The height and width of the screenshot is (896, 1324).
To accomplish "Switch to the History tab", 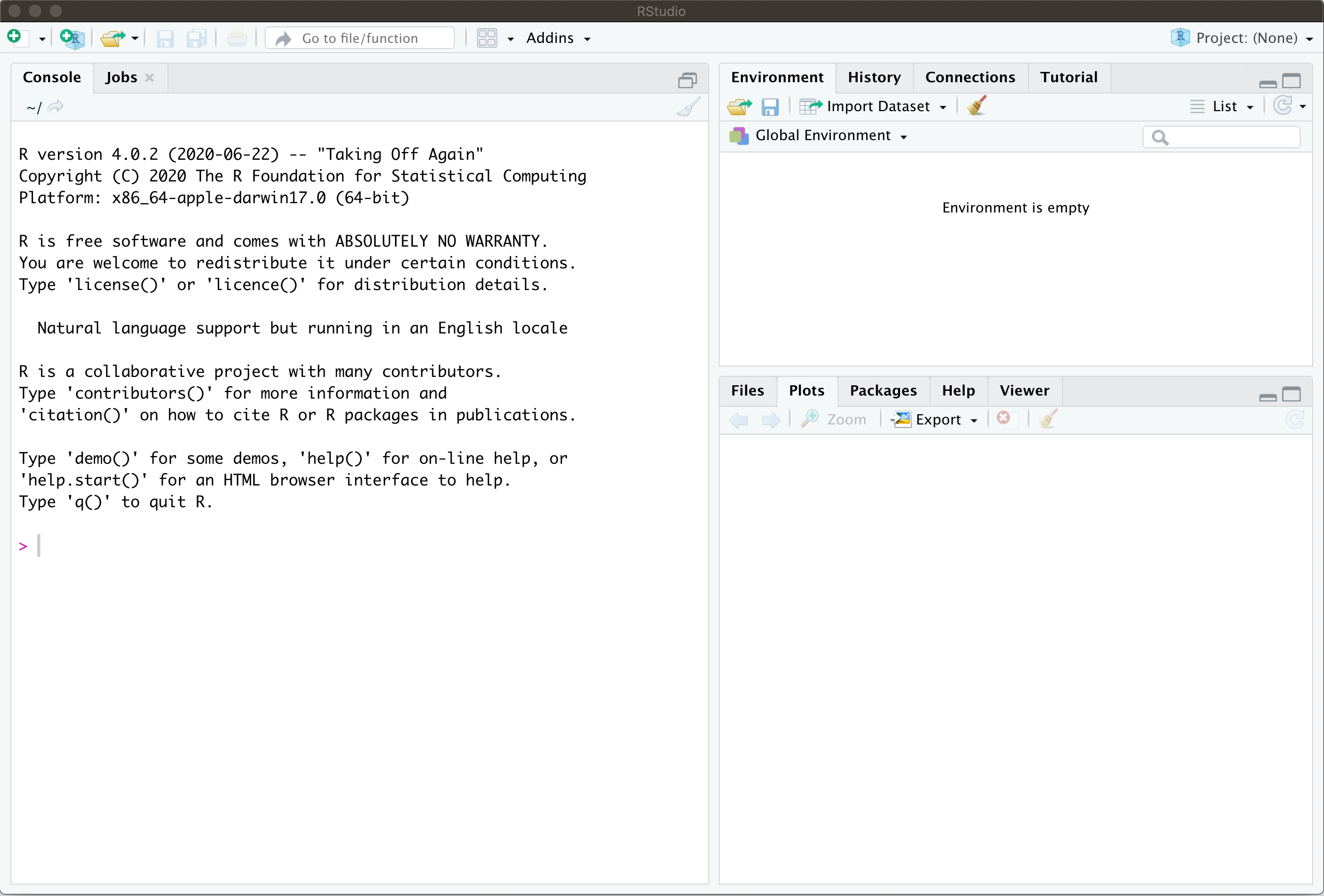I will click(873, 78).
